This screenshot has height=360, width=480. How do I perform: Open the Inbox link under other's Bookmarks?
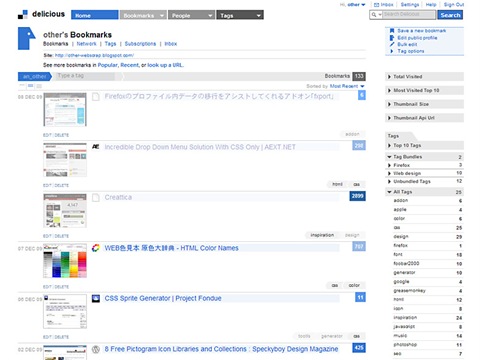[171, 44]
